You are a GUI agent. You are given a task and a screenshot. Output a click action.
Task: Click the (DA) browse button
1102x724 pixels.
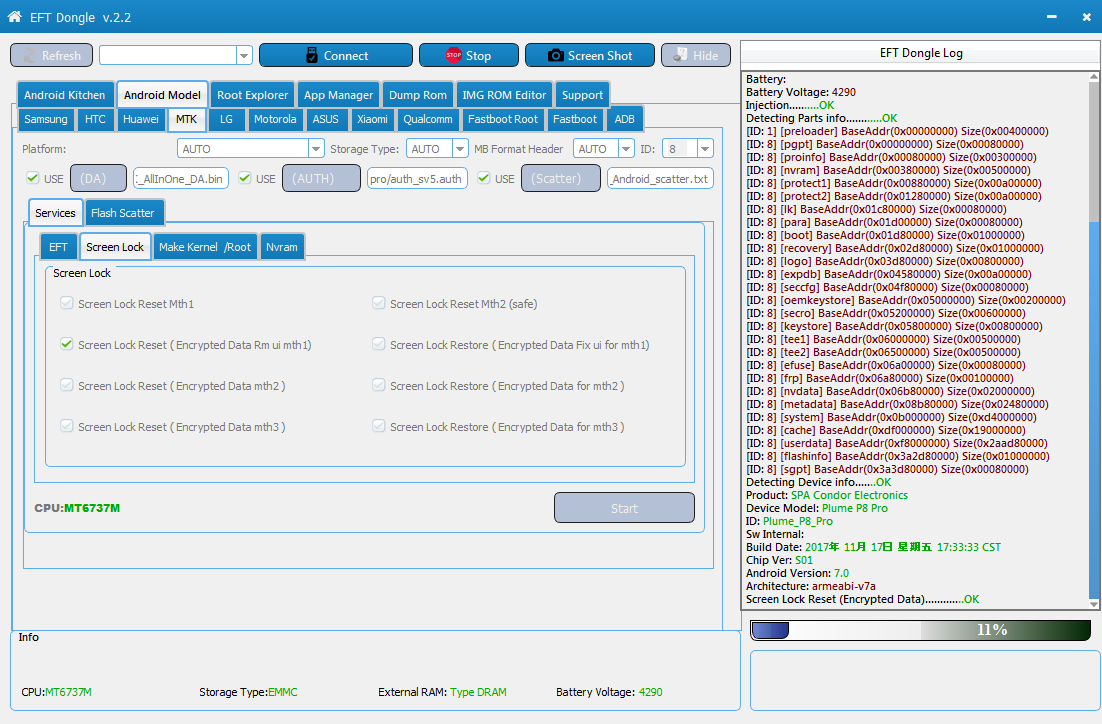tap(98, 178)
